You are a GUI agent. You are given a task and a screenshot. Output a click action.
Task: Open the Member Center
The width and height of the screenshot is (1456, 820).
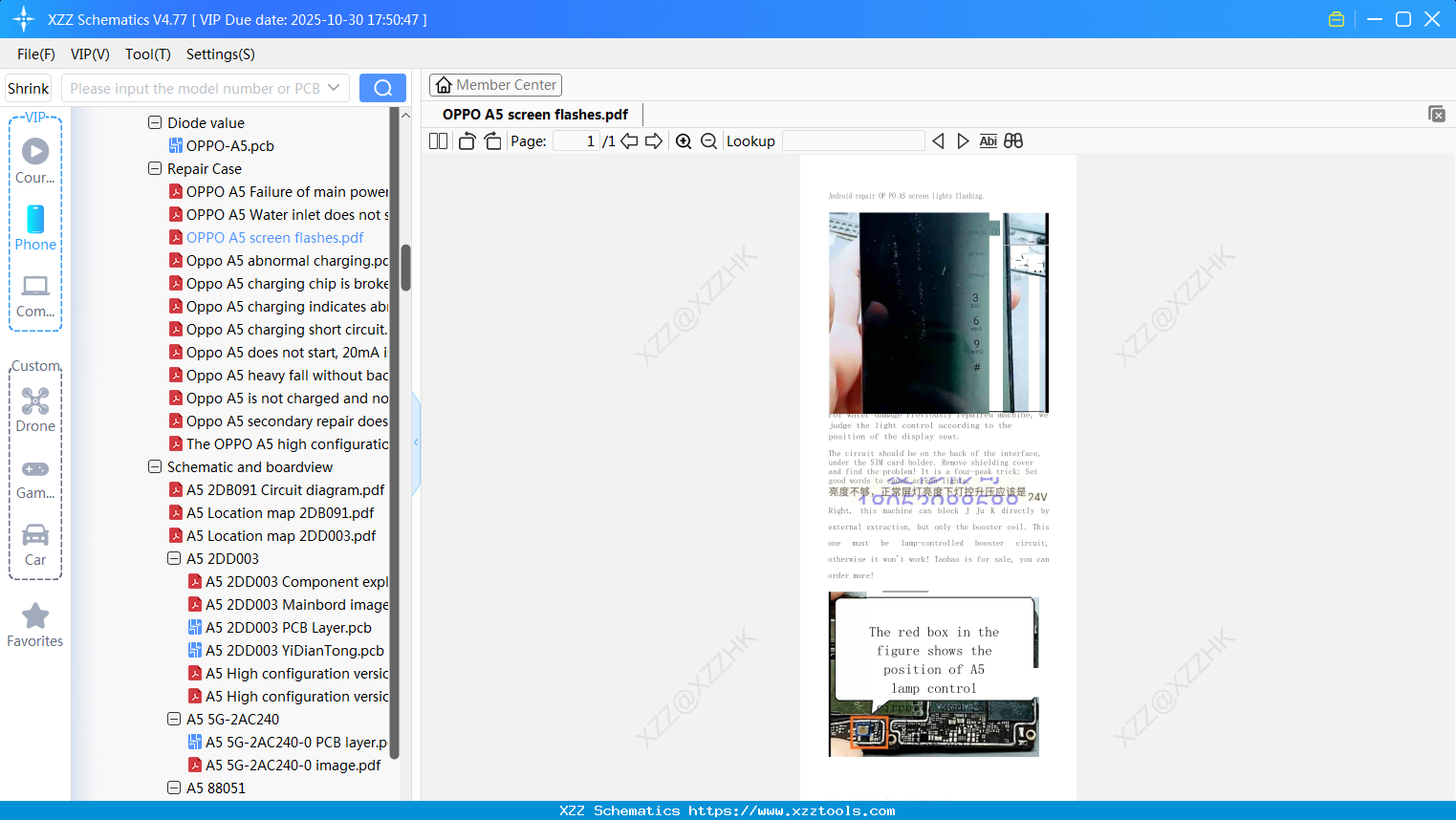coord(495,85)
